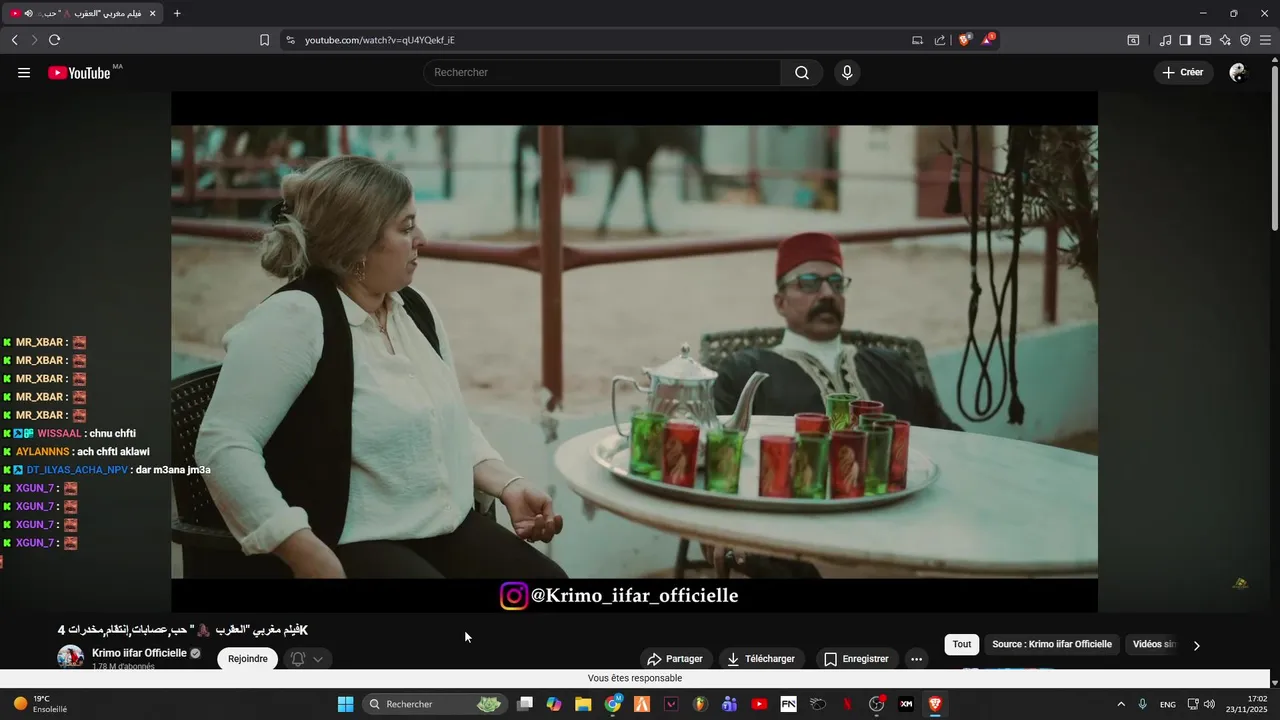Open the taskbar volume control
This screenshot has width=1280, height=720.
[x=1209, y=704]
